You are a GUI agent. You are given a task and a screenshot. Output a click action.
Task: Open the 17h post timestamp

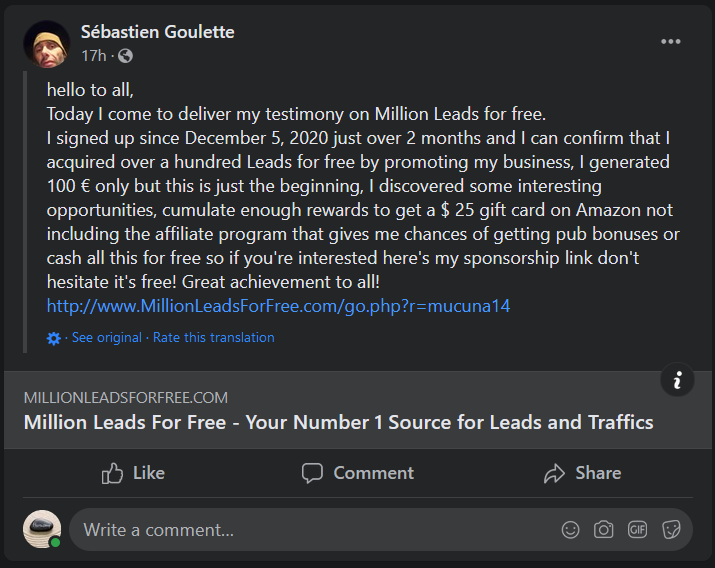click(x=94, y=56)
